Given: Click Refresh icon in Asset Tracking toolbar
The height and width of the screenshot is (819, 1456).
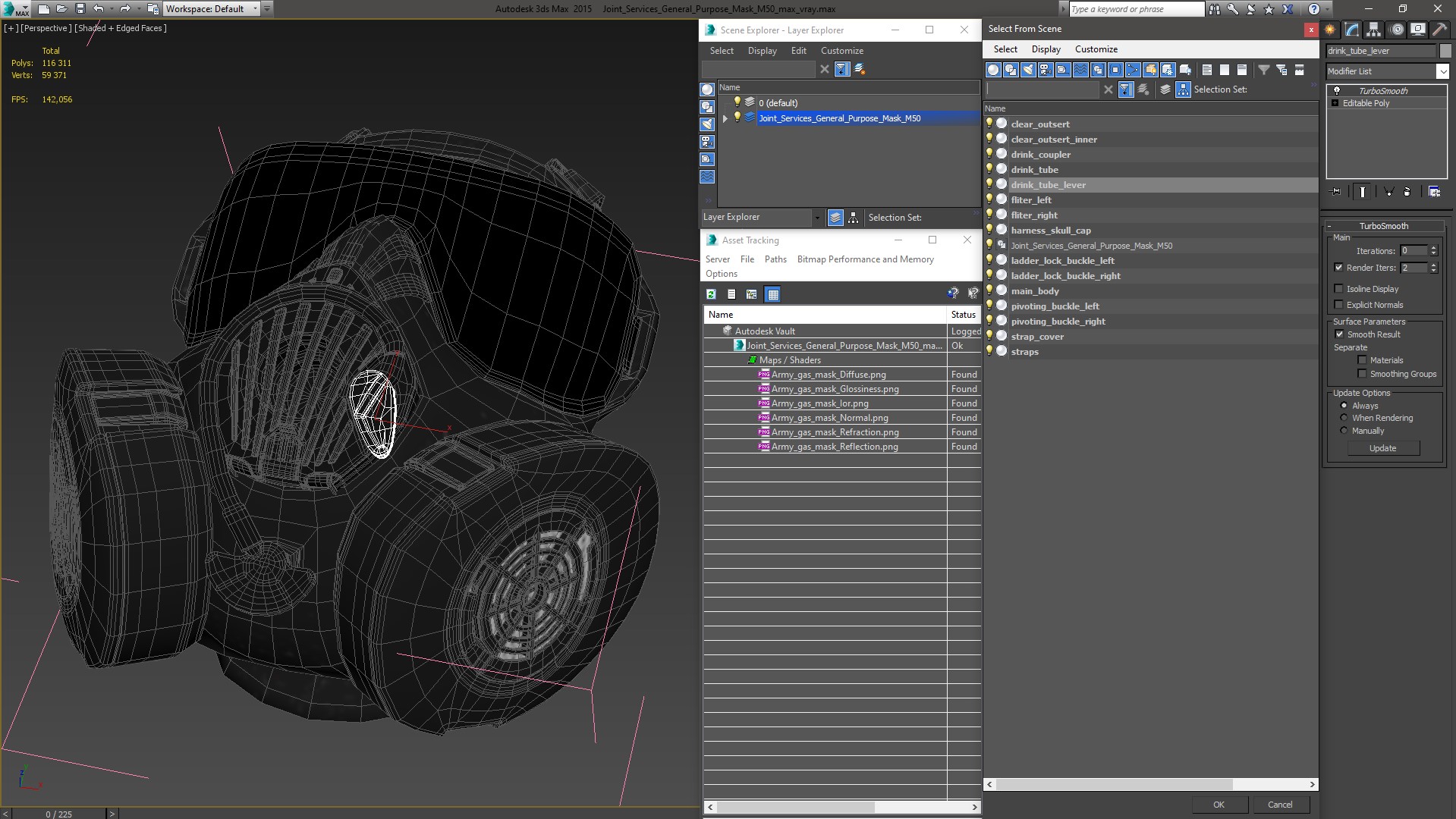Looking at the screenshot, I should (x=711, y=294).
